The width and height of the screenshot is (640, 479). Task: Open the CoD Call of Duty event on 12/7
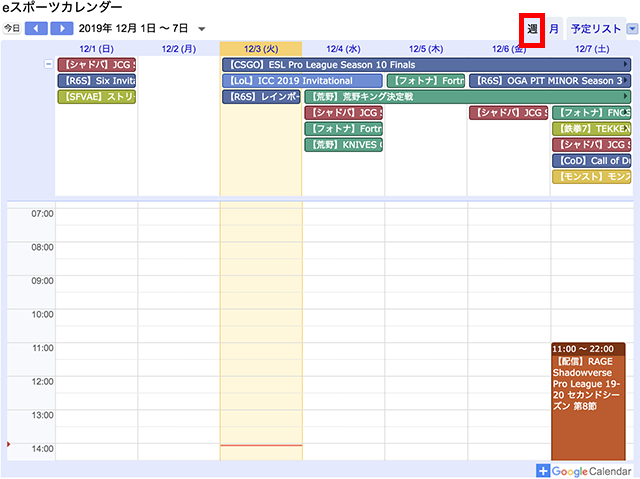click(591, 161)
